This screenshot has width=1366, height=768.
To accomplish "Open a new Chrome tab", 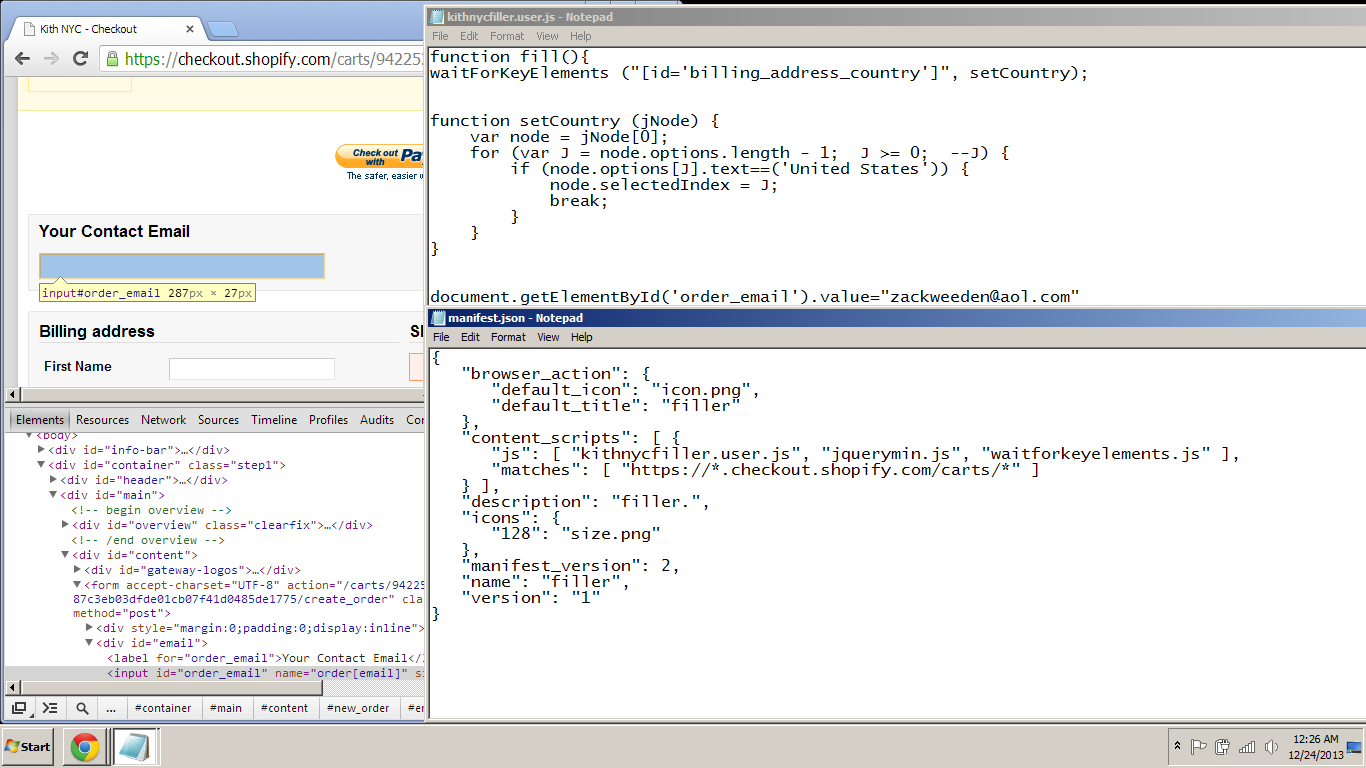I will (x=222, y=29).
